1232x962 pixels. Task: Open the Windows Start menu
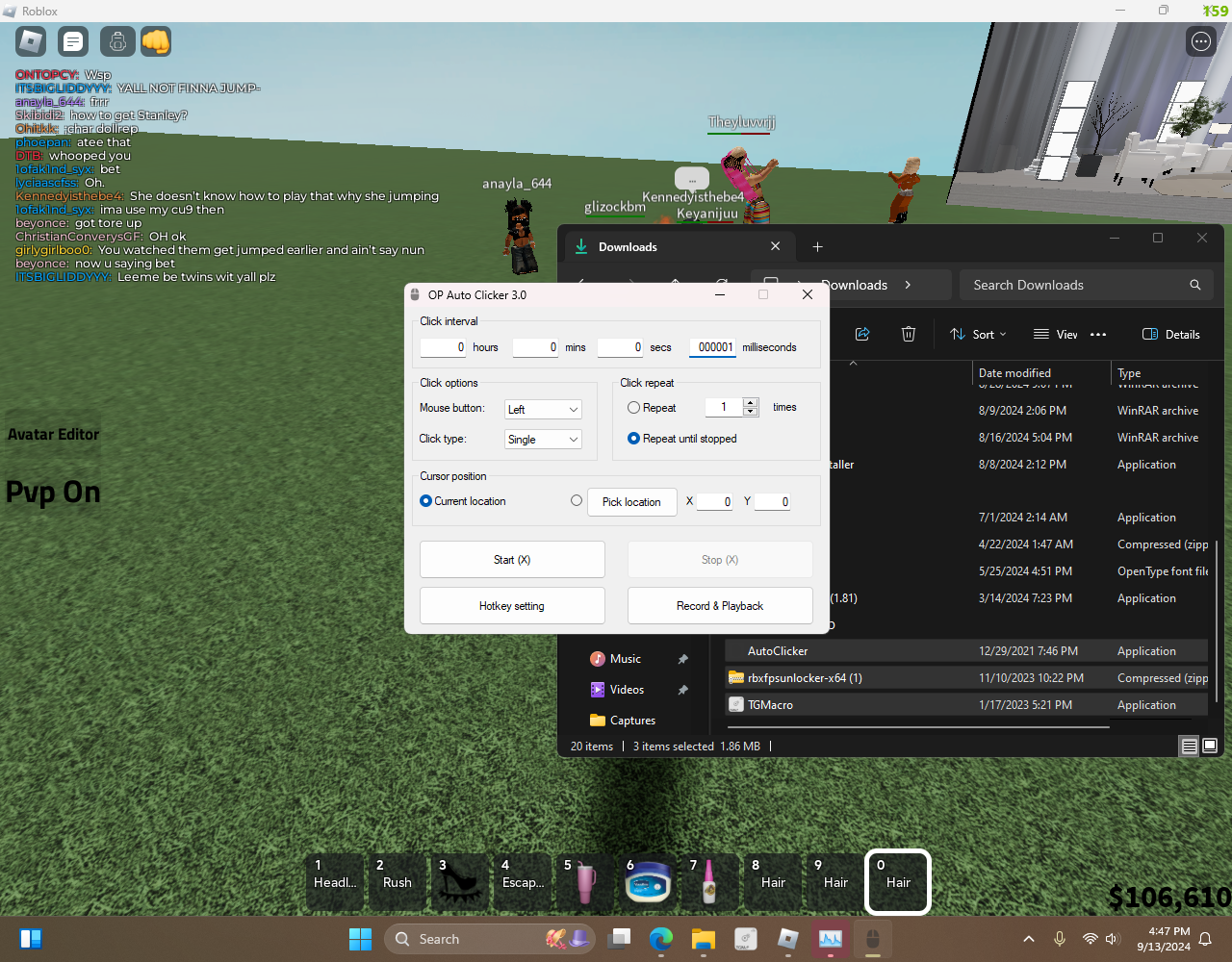360,939
